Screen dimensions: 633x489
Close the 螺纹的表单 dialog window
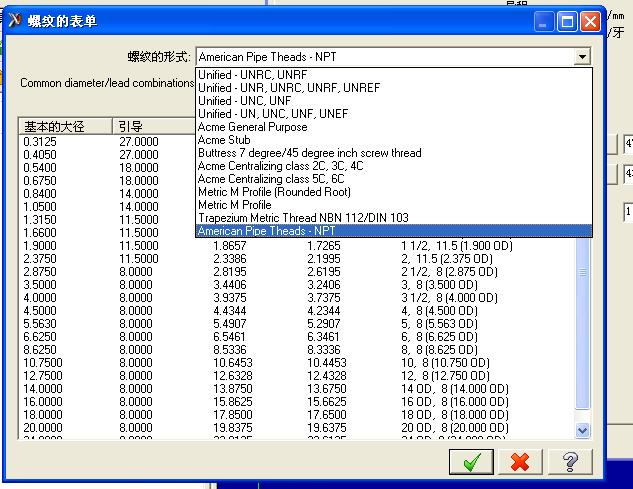[x=590, y=21]
